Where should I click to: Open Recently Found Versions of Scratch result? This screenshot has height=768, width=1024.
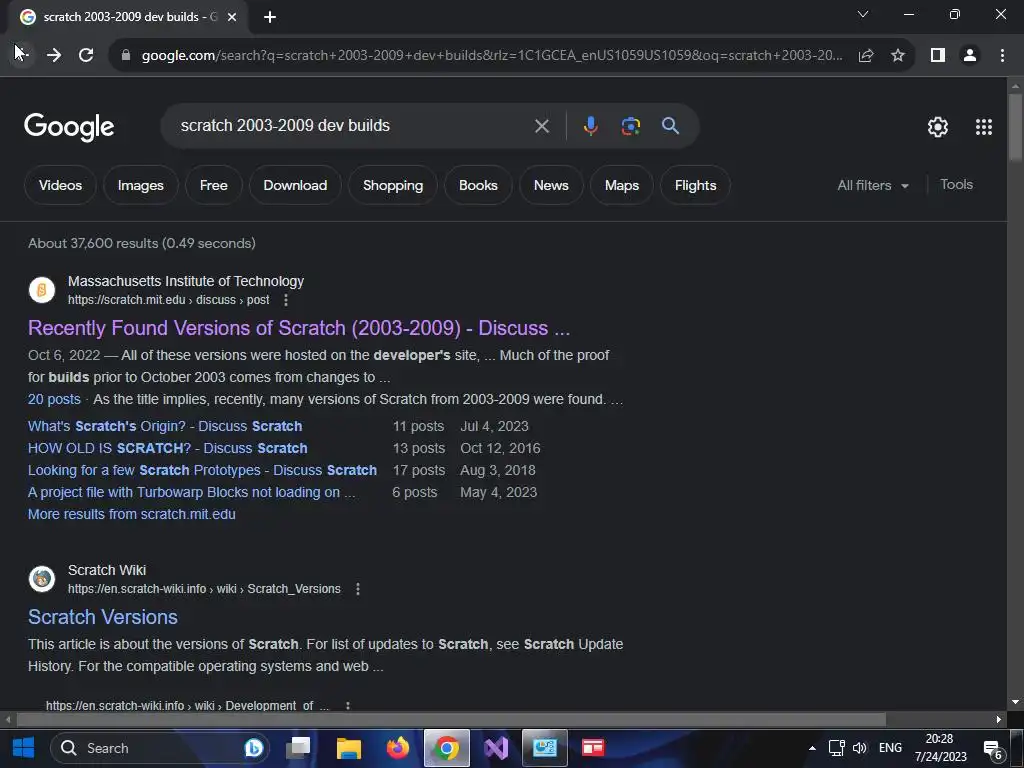pos(299,328)
